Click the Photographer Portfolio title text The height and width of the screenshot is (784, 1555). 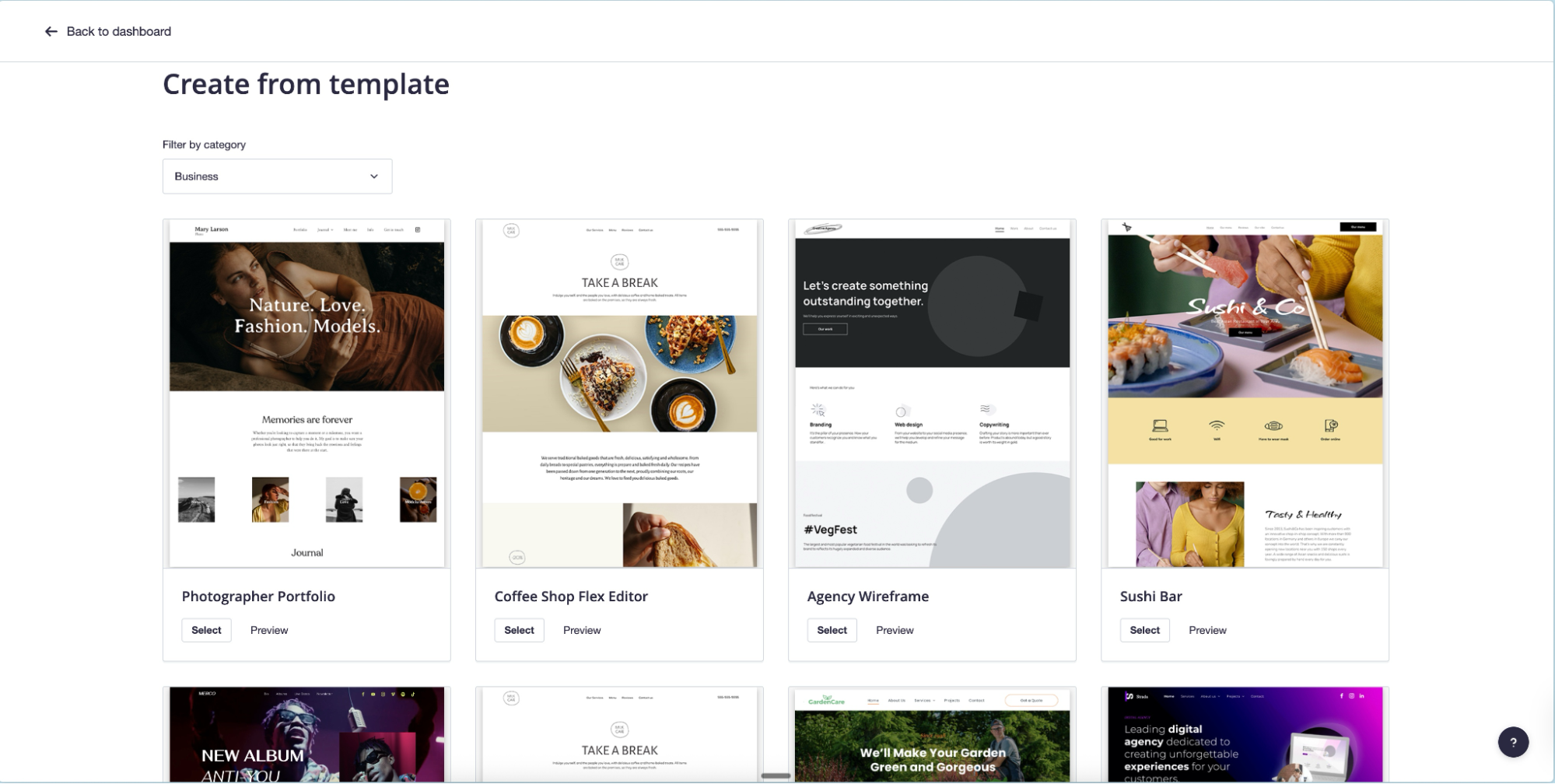[258, 597]
